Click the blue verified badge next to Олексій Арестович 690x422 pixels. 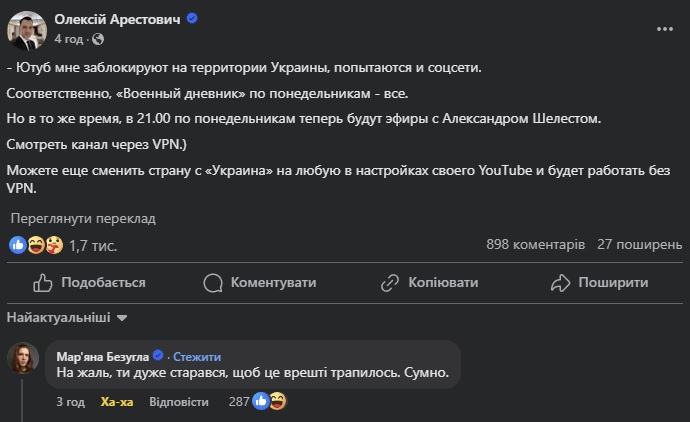pyautogui.click(x=192, y=18)
